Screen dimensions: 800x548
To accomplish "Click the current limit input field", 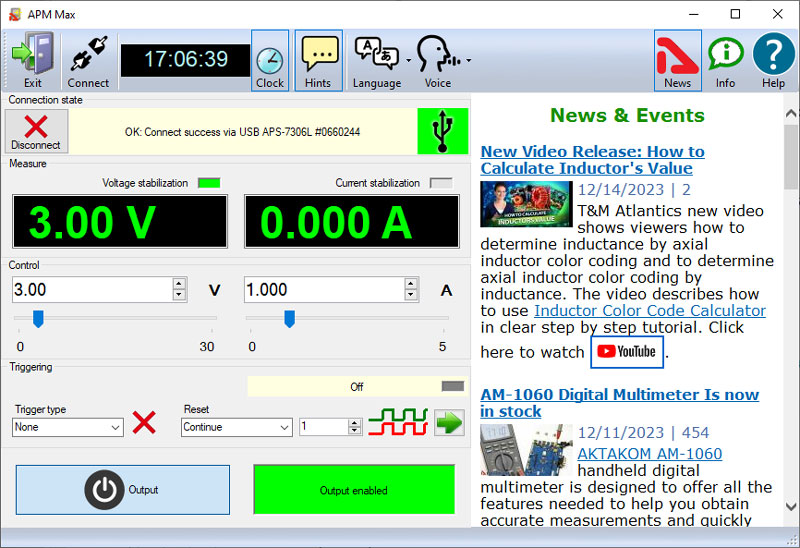I will click(x=325, y=290).
